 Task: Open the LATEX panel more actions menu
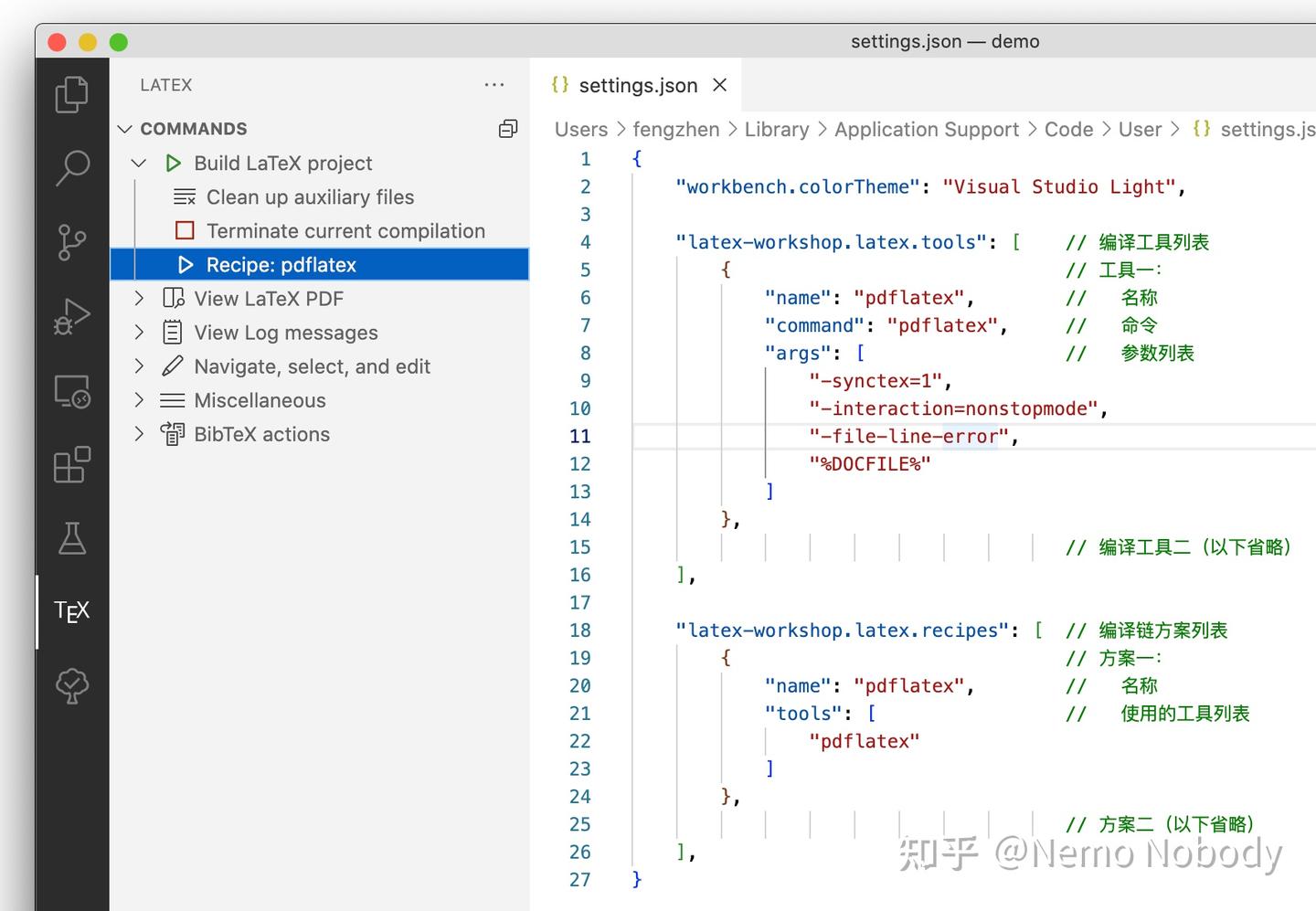point(494,84)
